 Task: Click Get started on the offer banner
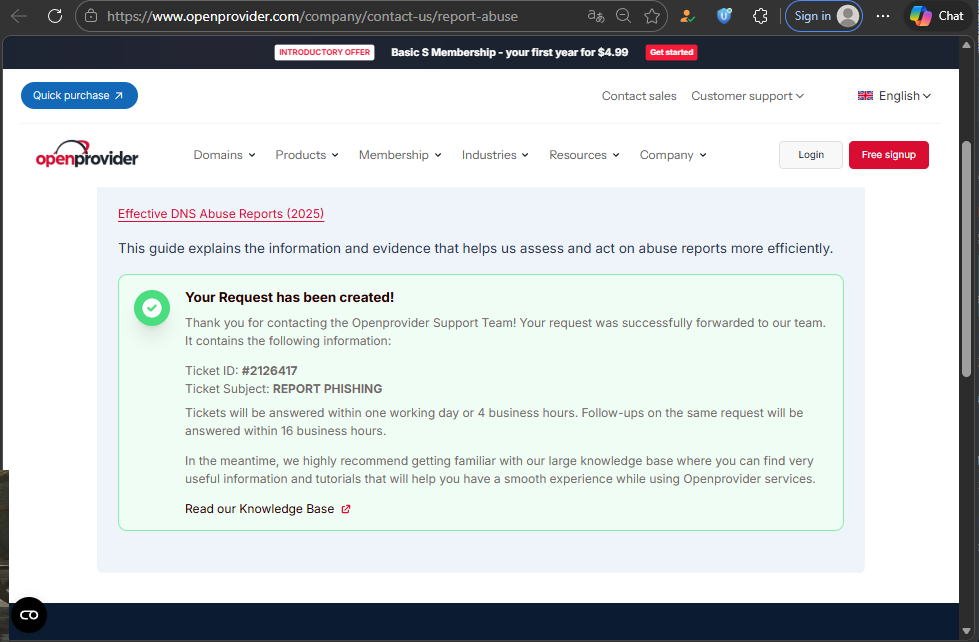[671, 52]
